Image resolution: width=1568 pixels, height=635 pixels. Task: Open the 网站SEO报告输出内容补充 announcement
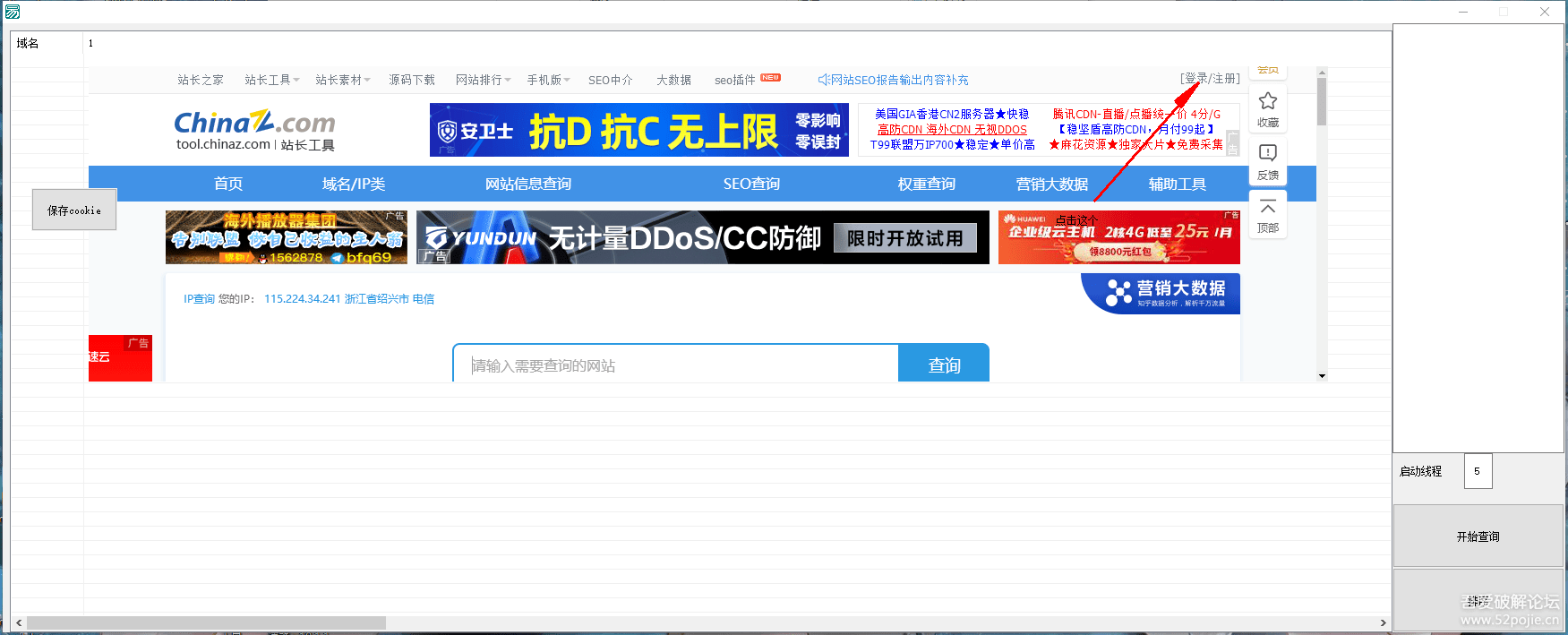[893, 80]
